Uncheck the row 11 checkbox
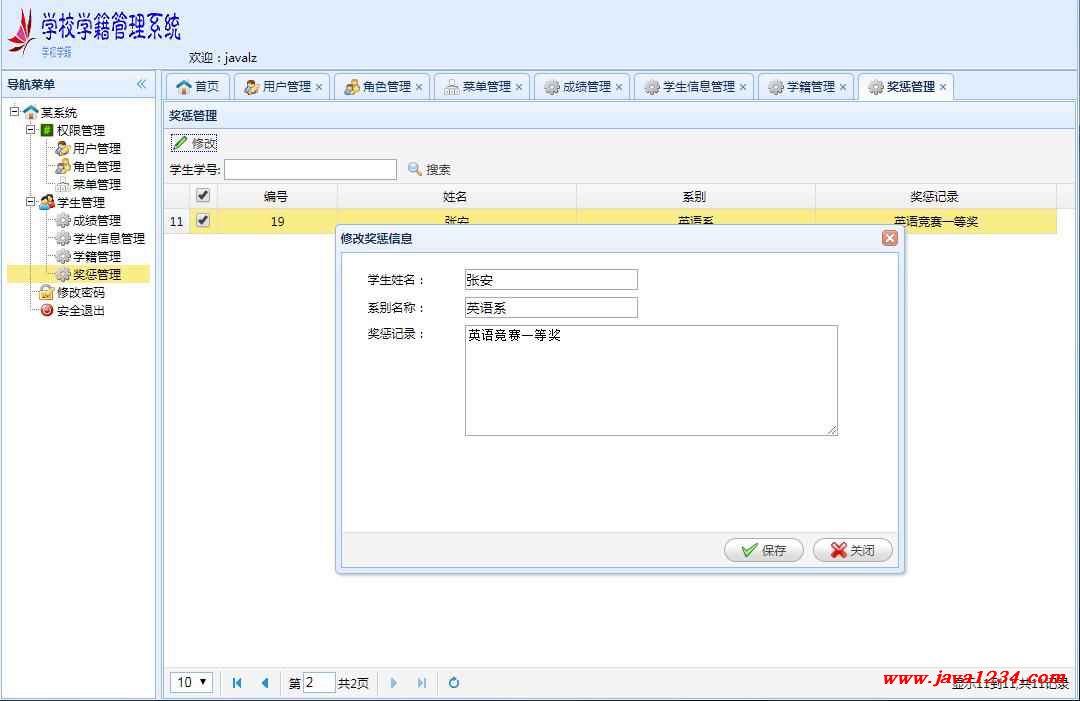 pos(203,221)
